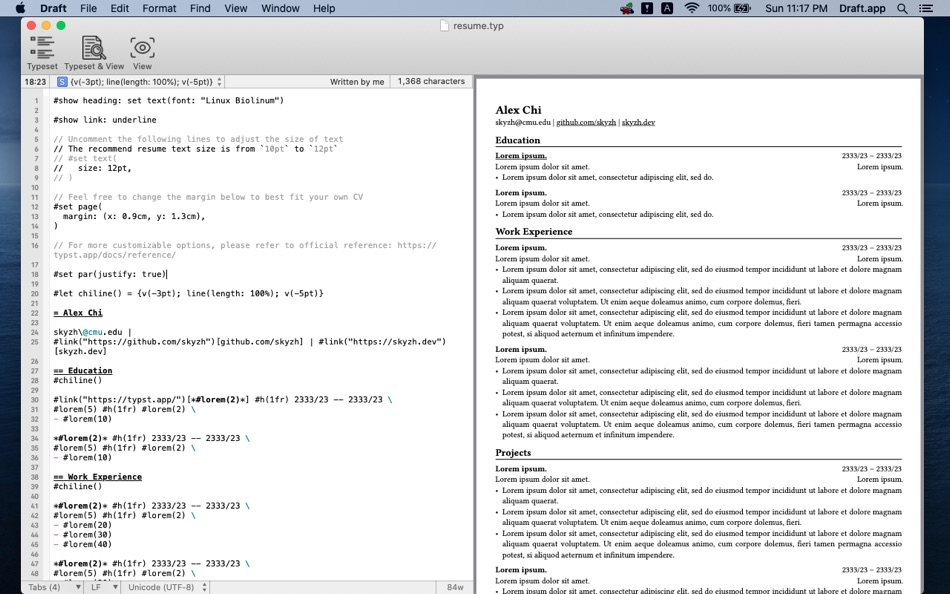Open the Find menu
This screenshot has width=950, height=594.
[200, 8]
